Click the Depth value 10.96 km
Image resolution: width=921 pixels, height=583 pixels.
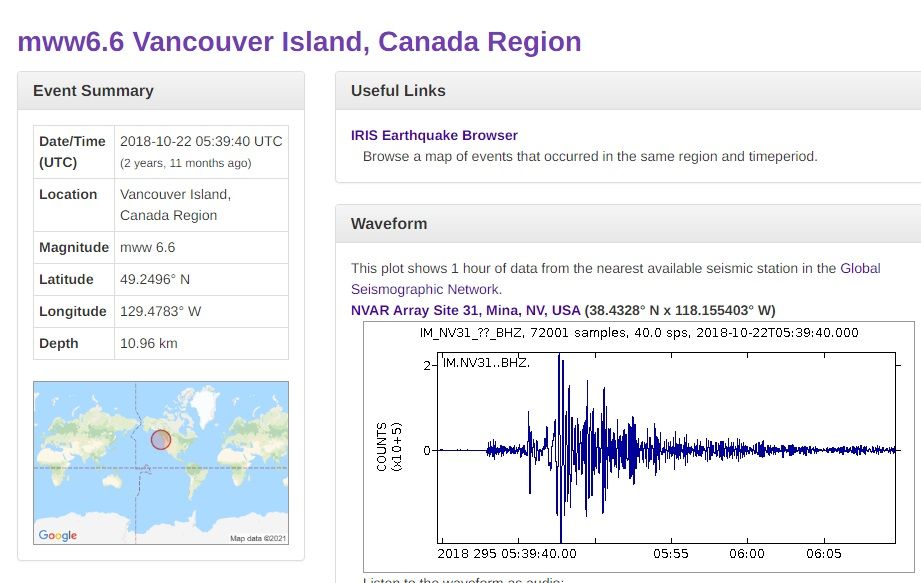(x=149, y=343)
